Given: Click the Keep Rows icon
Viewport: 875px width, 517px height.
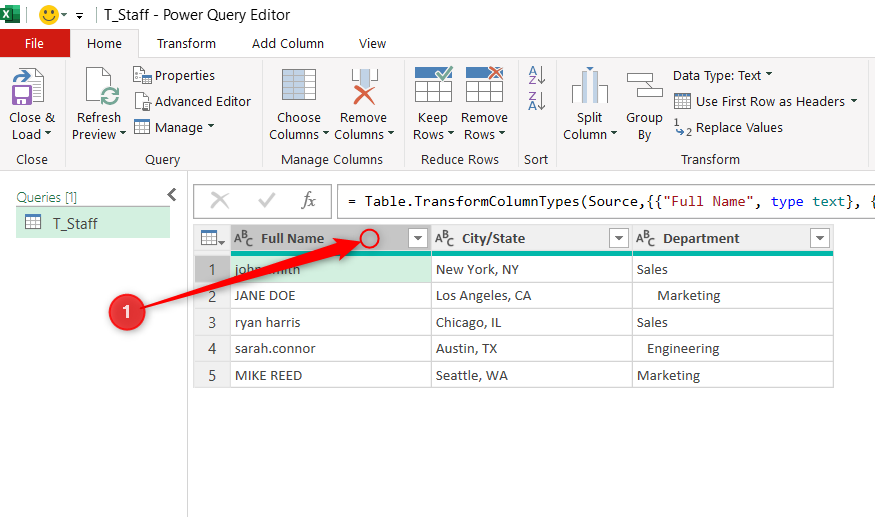Looking at the screenshot, I should coord(433,84).
